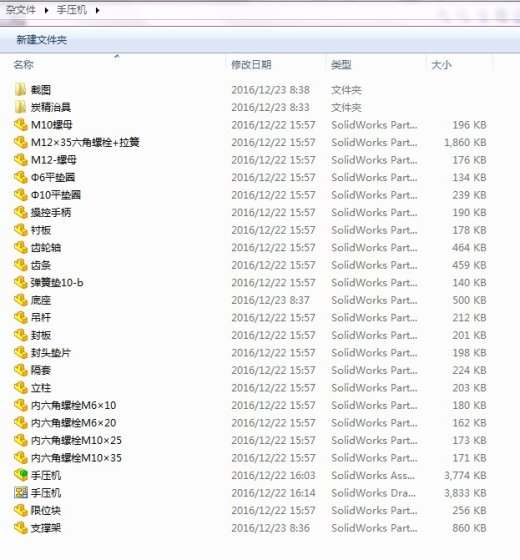Click the SolidWorks Ass... type cell
This screenshot has width=520, height=560.
coord(373,475)
